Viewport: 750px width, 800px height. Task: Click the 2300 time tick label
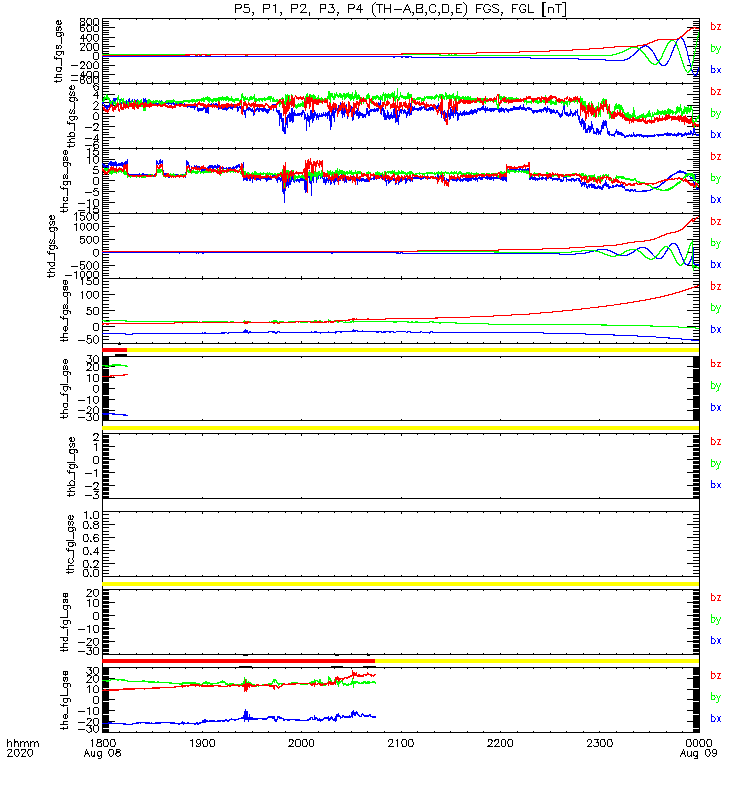click(x=599, y=743)
